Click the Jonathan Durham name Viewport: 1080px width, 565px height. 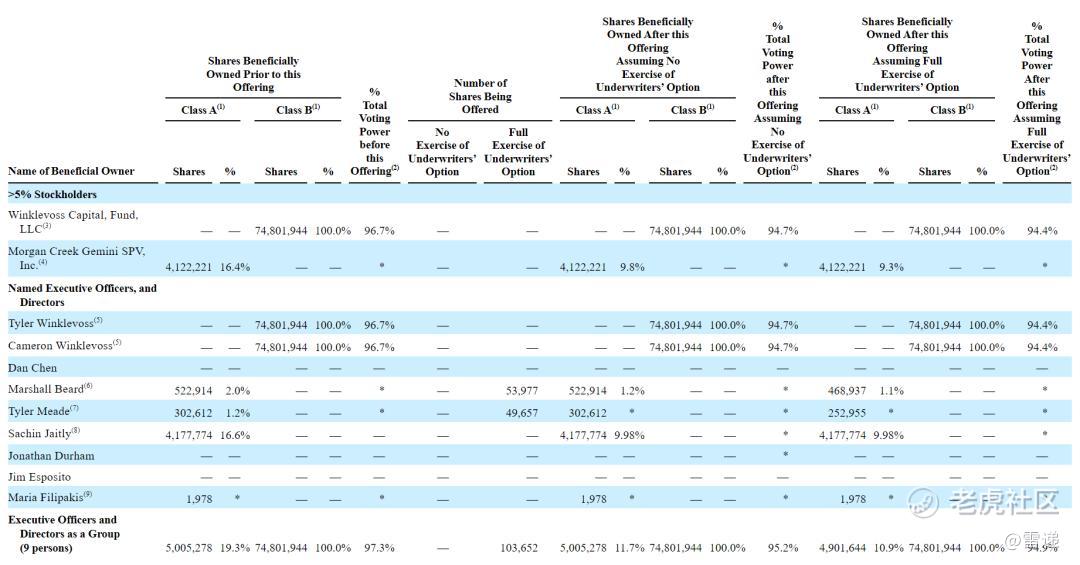point(51,455)
